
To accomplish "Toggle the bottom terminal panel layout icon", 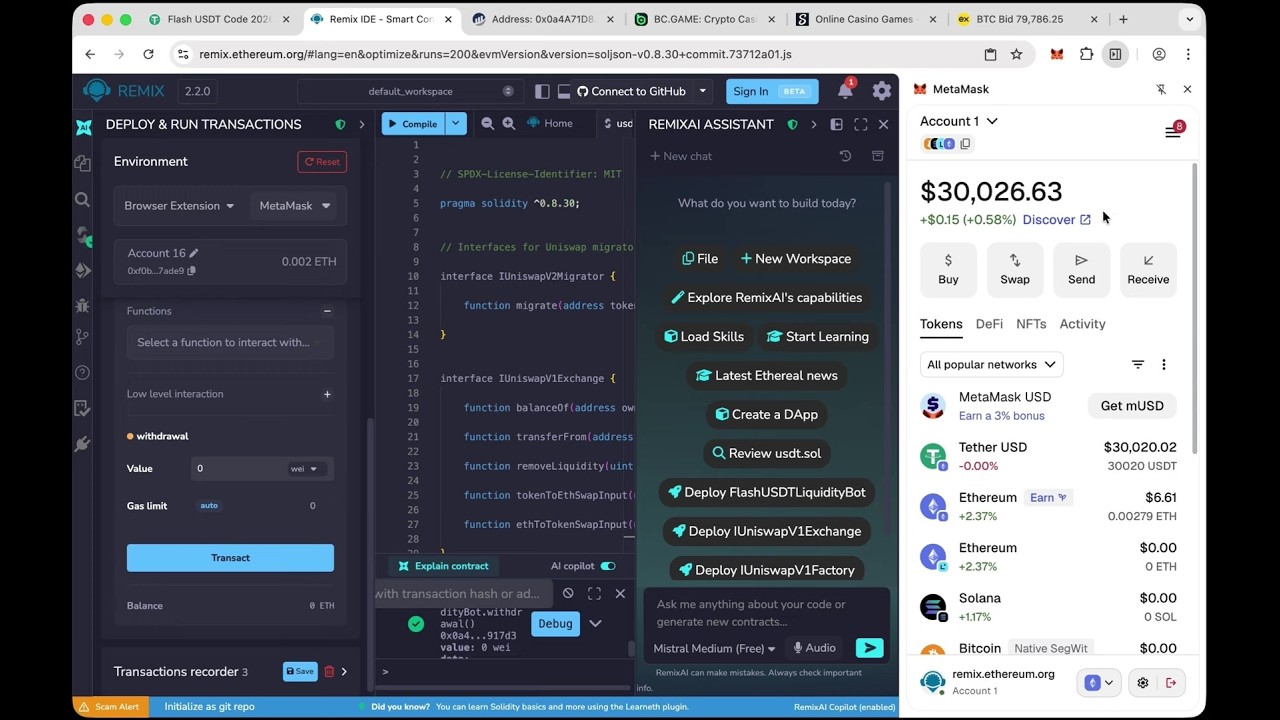I will tap(563, 91).
